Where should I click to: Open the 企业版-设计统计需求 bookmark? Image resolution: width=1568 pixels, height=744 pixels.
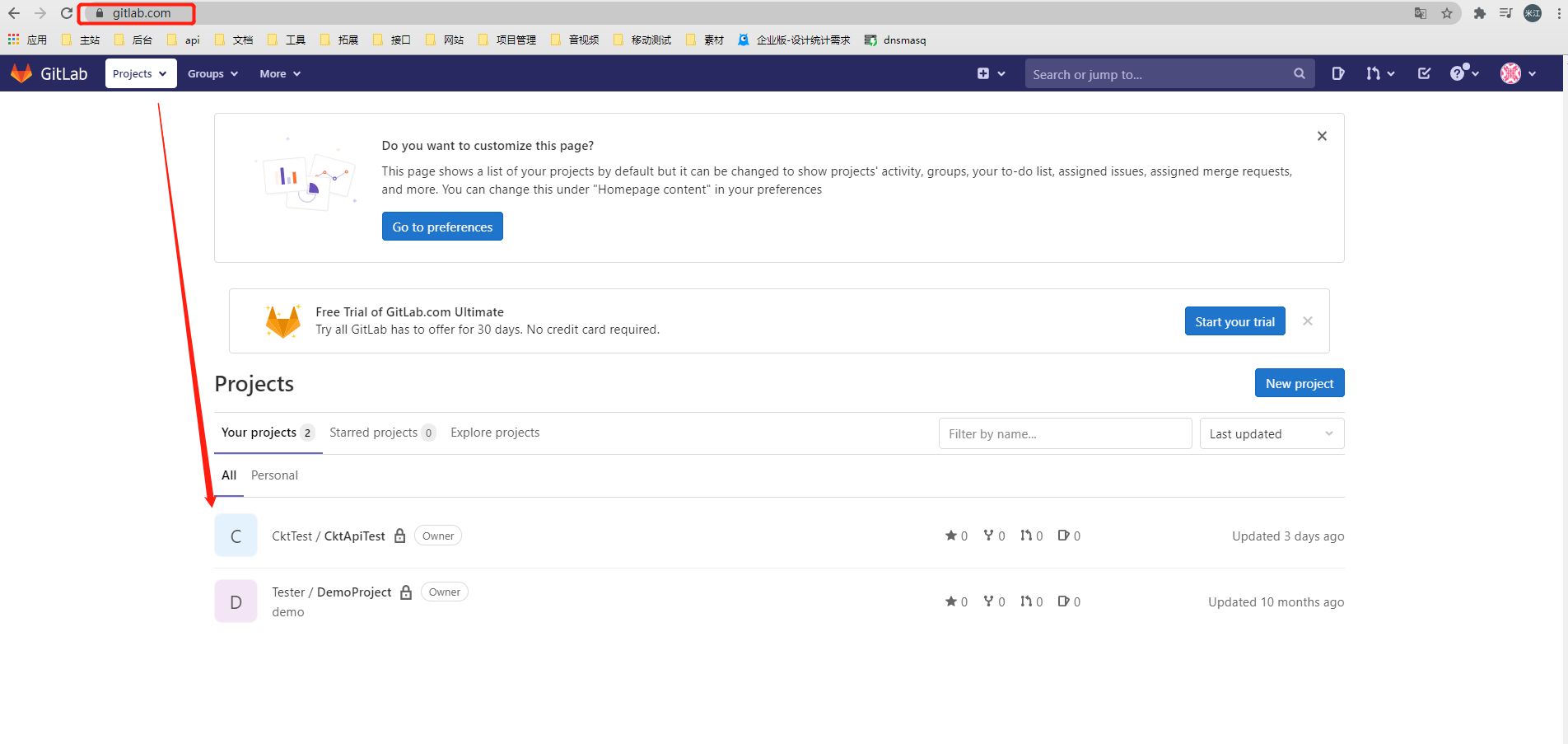794,40
